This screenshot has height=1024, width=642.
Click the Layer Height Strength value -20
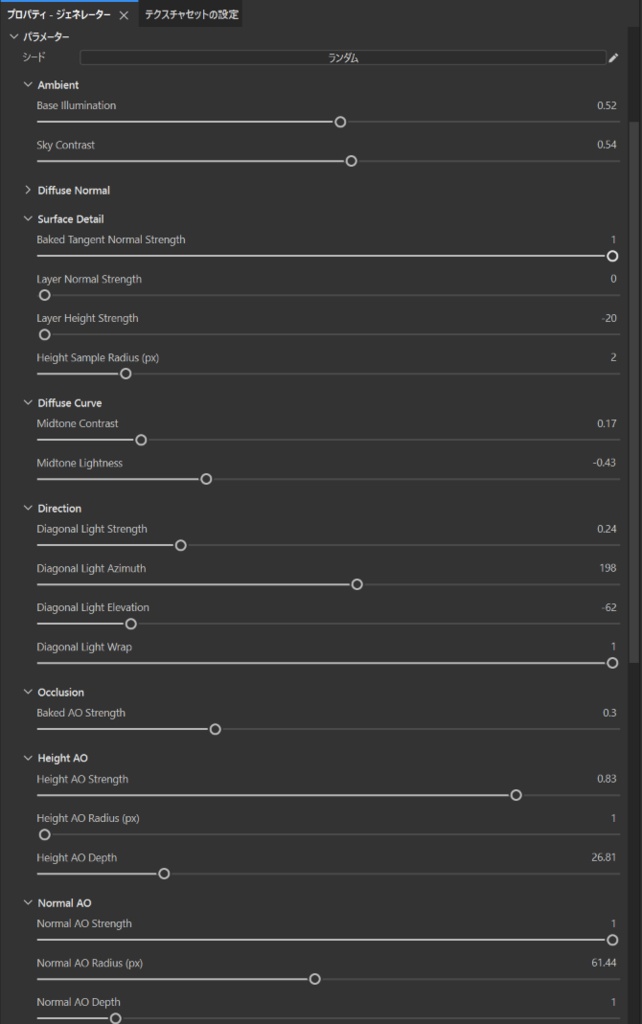coord(609,318)
